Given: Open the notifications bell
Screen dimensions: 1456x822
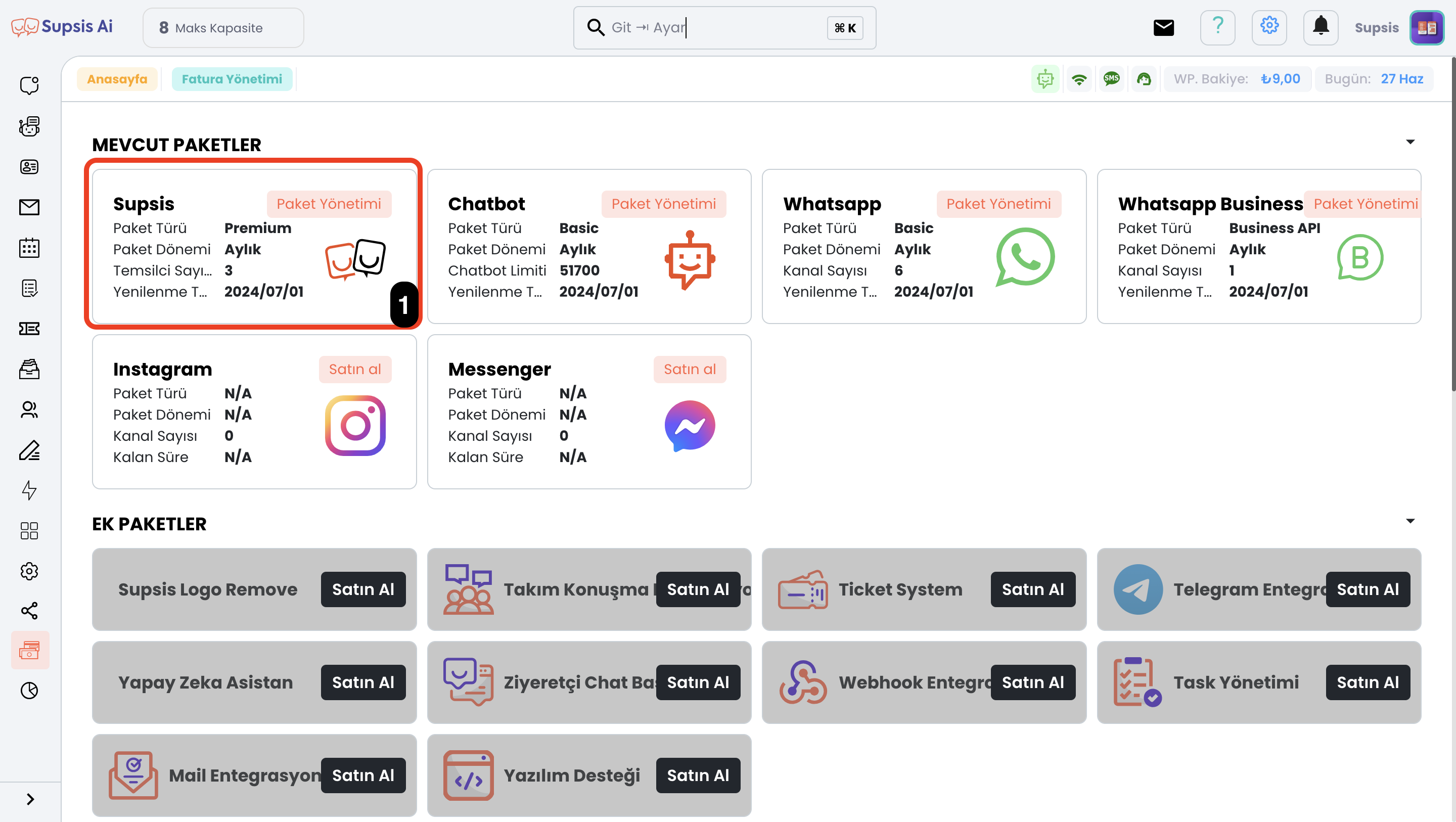Looking at the screenshot, I should pos(1321,27).
